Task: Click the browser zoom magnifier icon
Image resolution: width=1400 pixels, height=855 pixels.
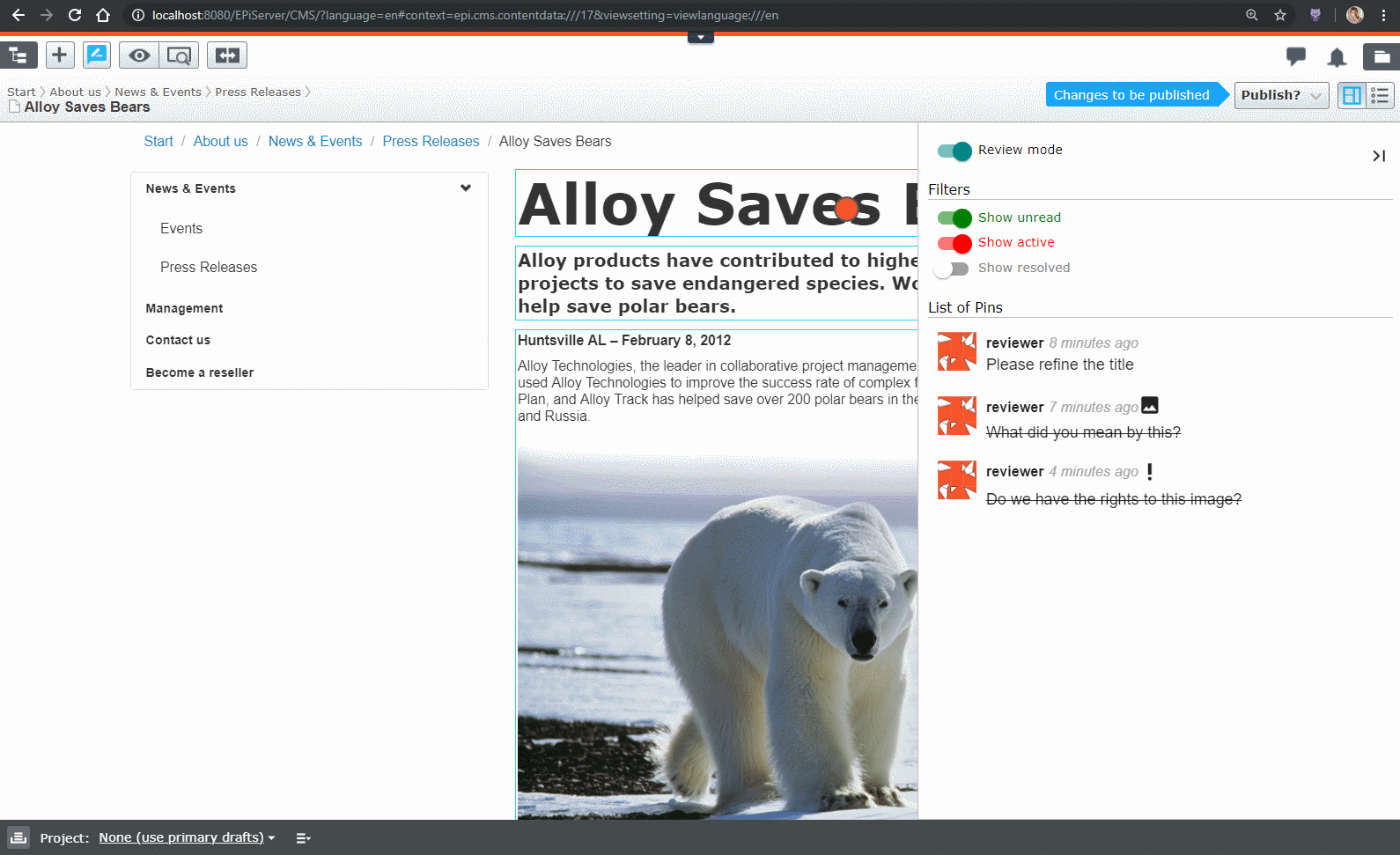Action: pos(1252,15)
